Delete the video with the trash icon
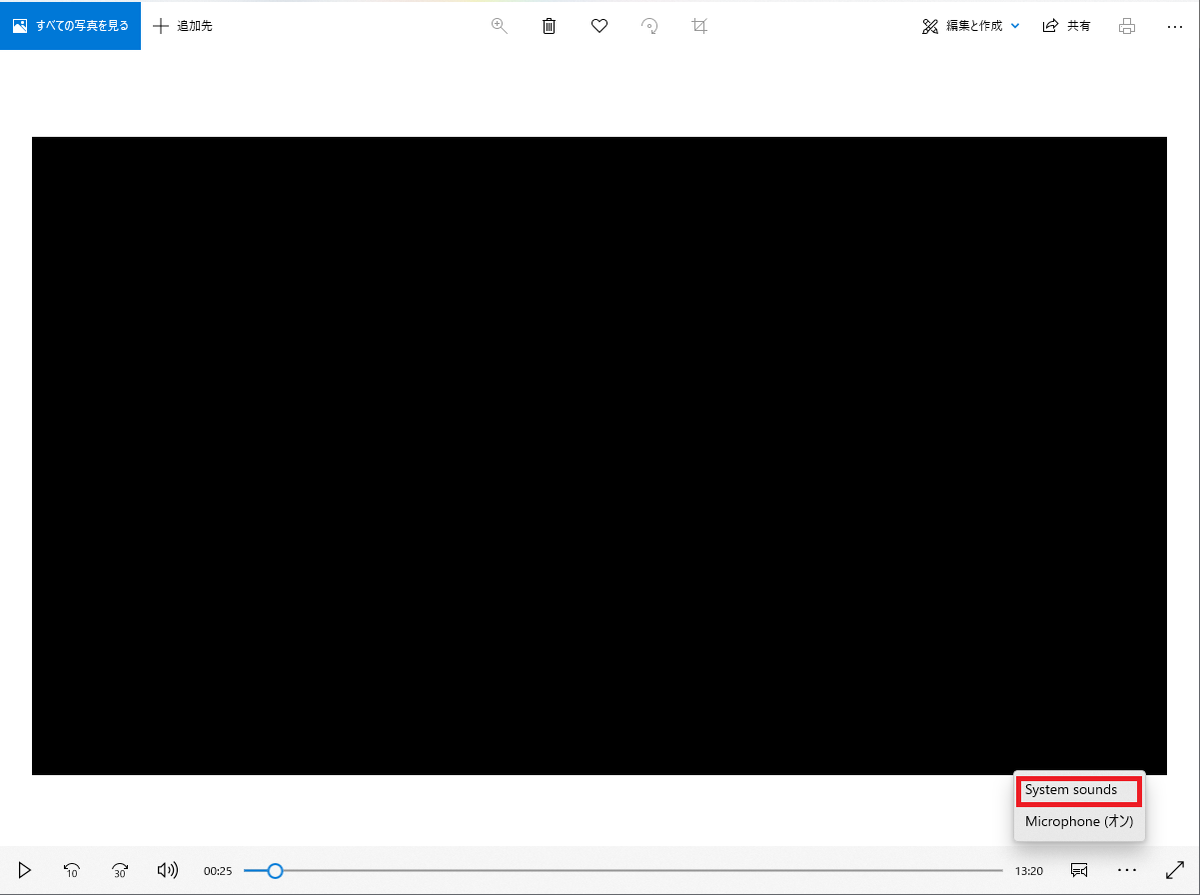 pyautogui.click(x=549, y=26)
